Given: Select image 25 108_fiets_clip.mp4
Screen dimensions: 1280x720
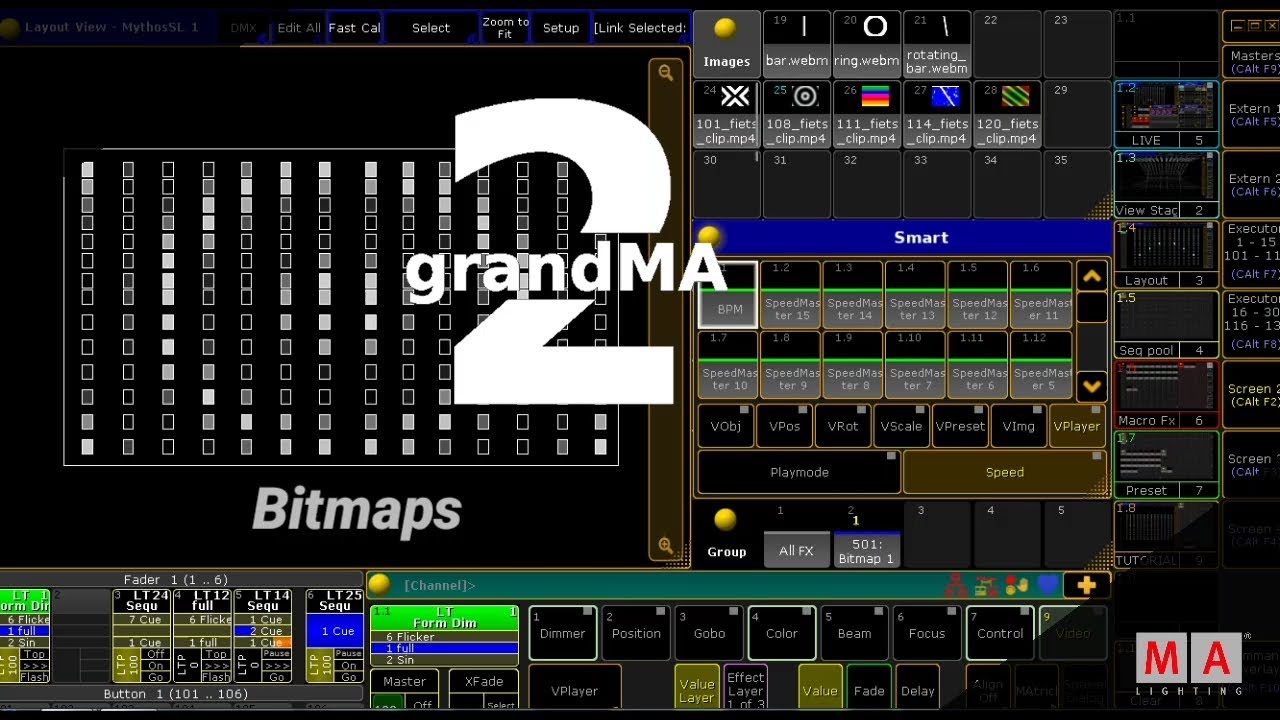Looking at the screenshot, I should [x=797, y=114].
